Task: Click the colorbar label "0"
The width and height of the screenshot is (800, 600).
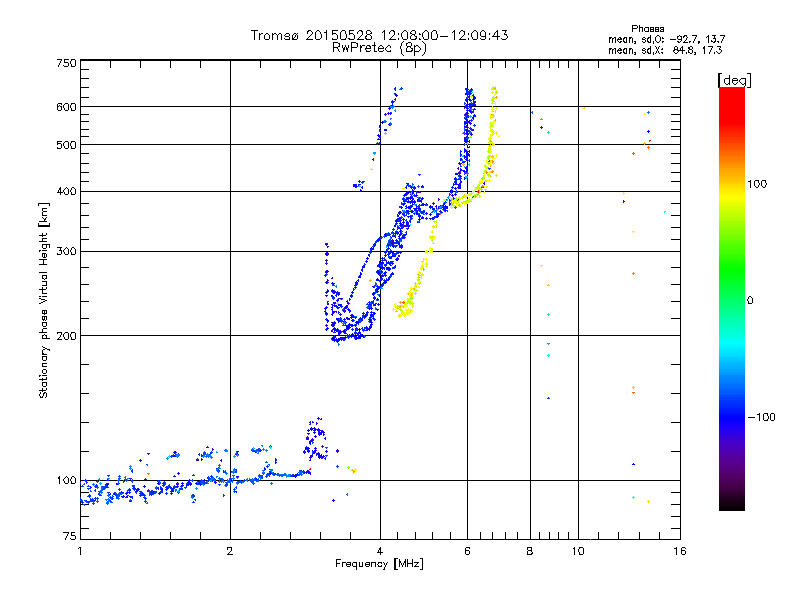Action: click(x=750, y=301)
